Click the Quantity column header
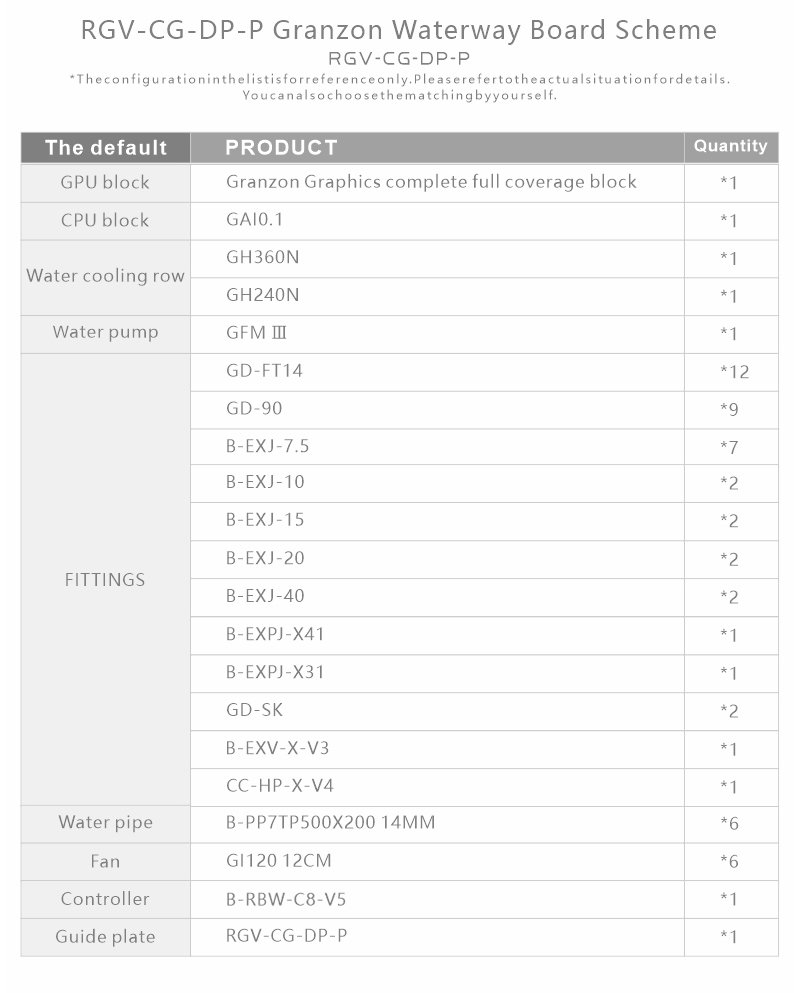The width and height of the screenshot is (795, 993). tap(730, 146)
